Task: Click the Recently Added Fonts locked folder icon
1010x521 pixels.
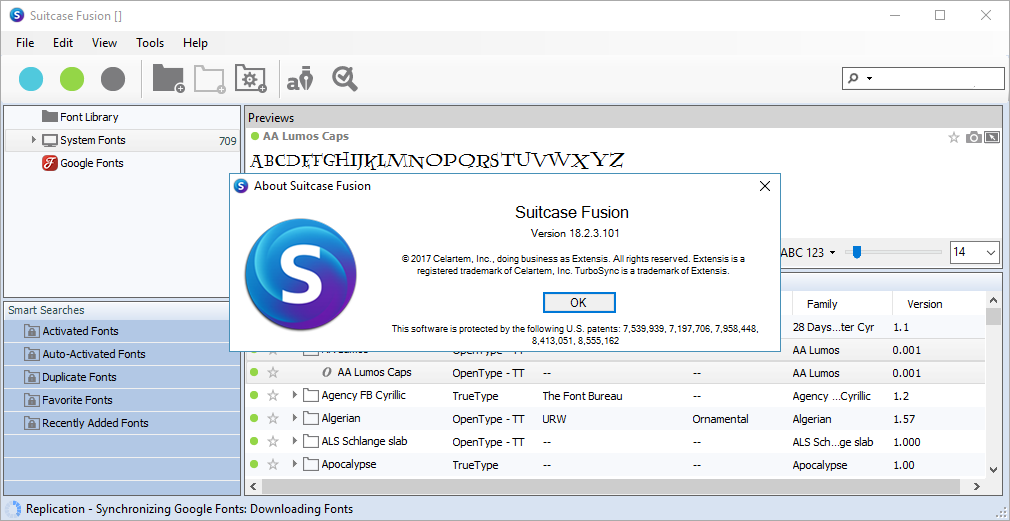Action: click(31, 423)
